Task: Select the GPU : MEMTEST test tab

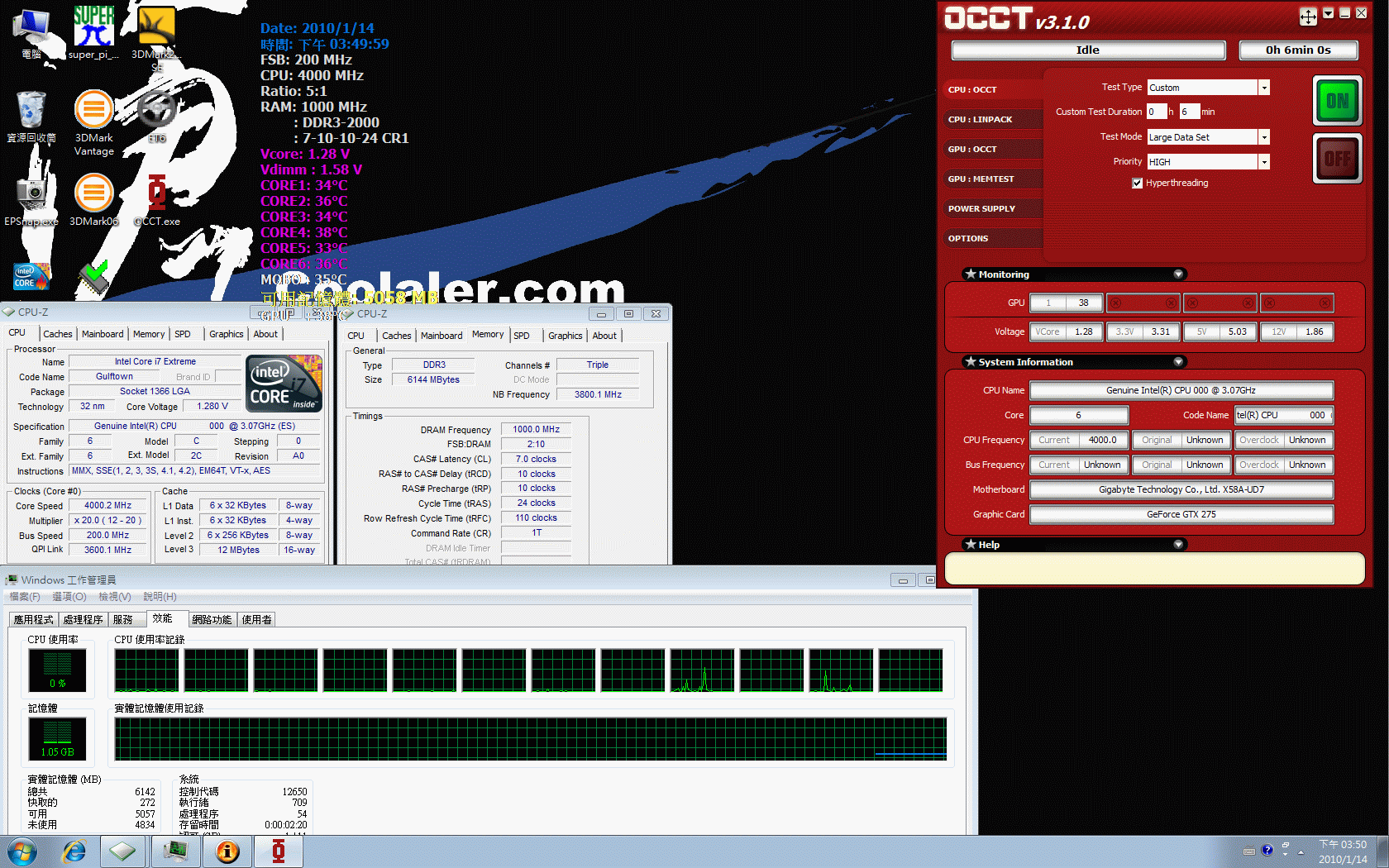Action: tap(994, 179)
